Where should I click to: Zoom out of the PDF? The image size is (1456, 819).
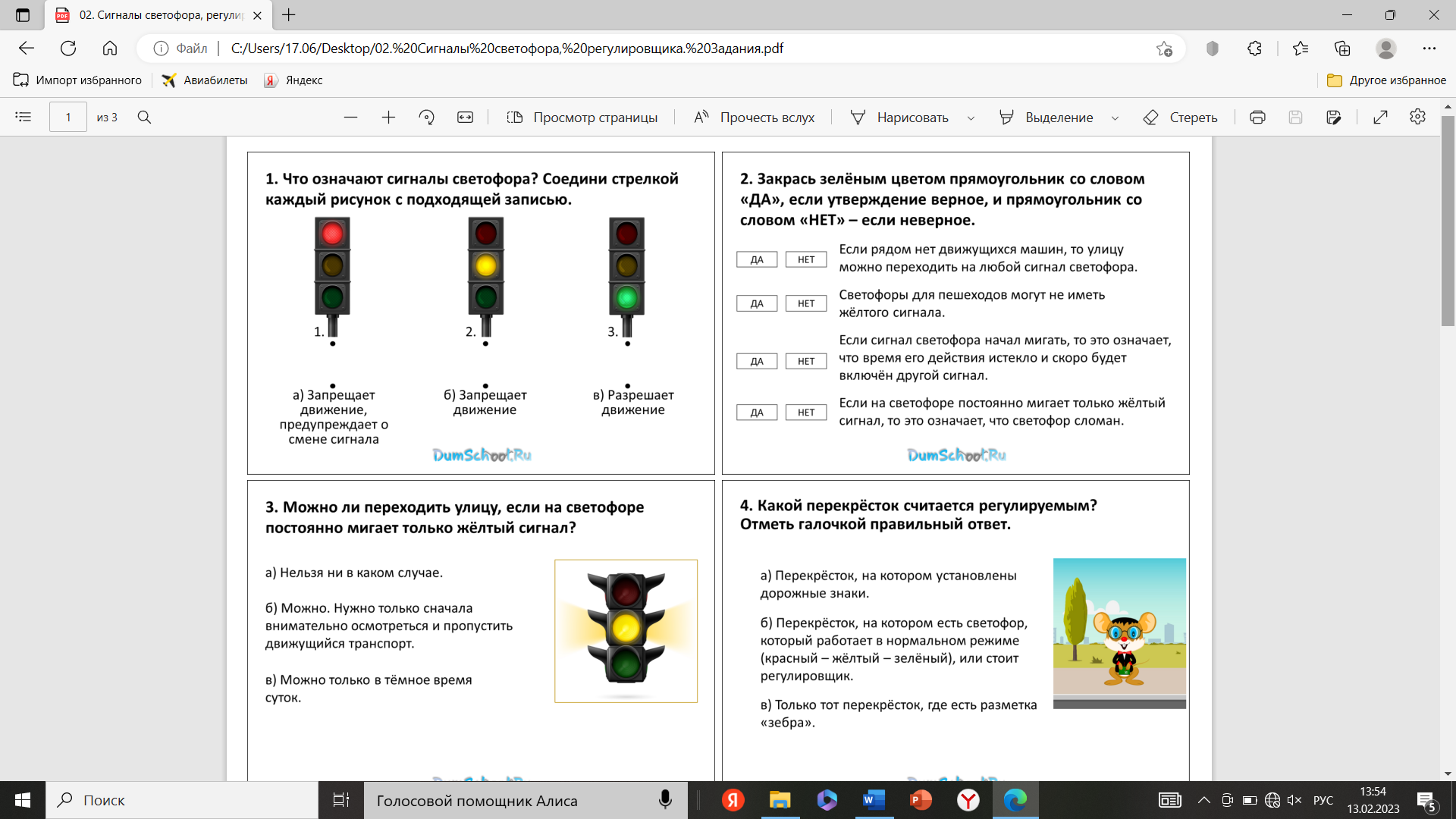point(350,117)
